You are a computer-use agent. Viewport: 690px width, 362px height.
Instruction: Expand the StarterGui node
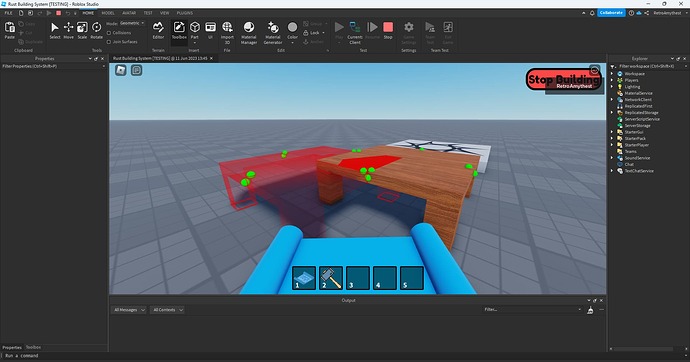tap(612, 132)
